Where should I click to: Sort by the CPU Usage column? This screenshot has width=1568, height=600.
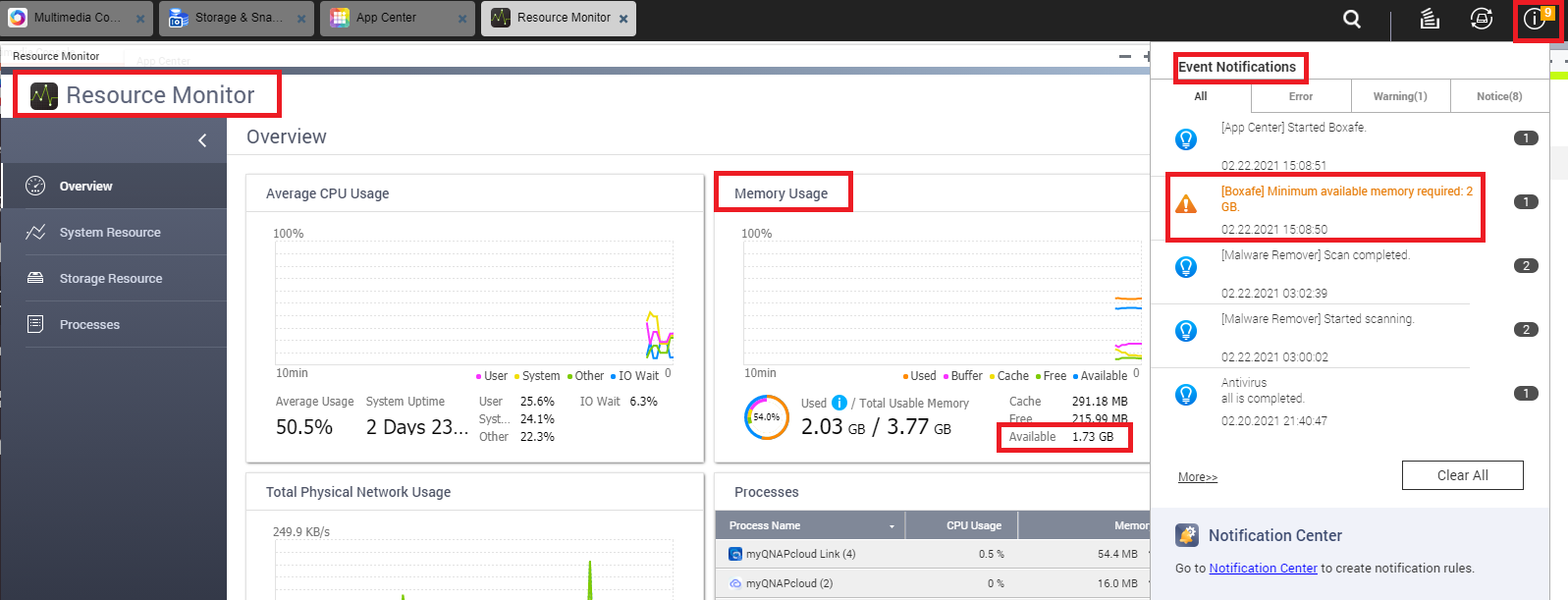click(961, 525)
